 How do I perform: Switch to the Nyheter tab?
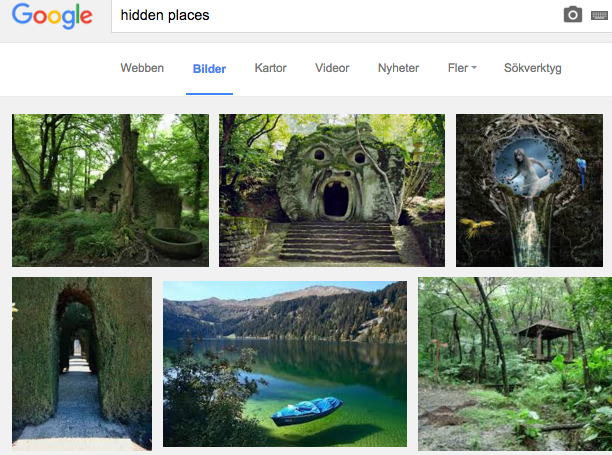pyautogui.click(x=398, y=68)
